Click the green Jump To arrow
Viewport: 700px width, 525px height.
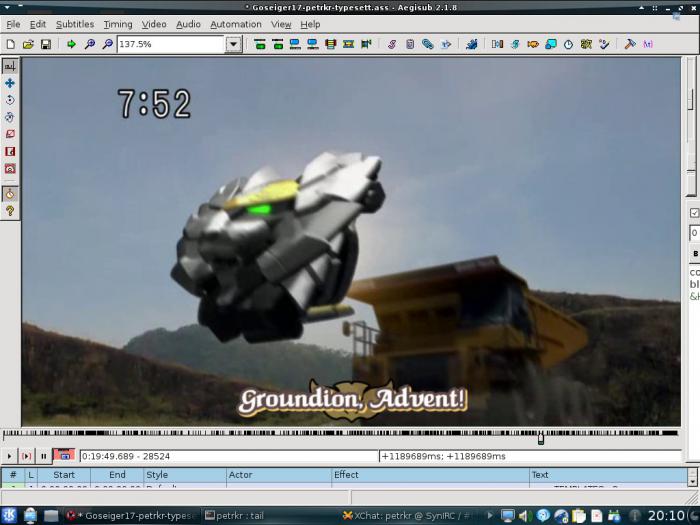(71, 44)
